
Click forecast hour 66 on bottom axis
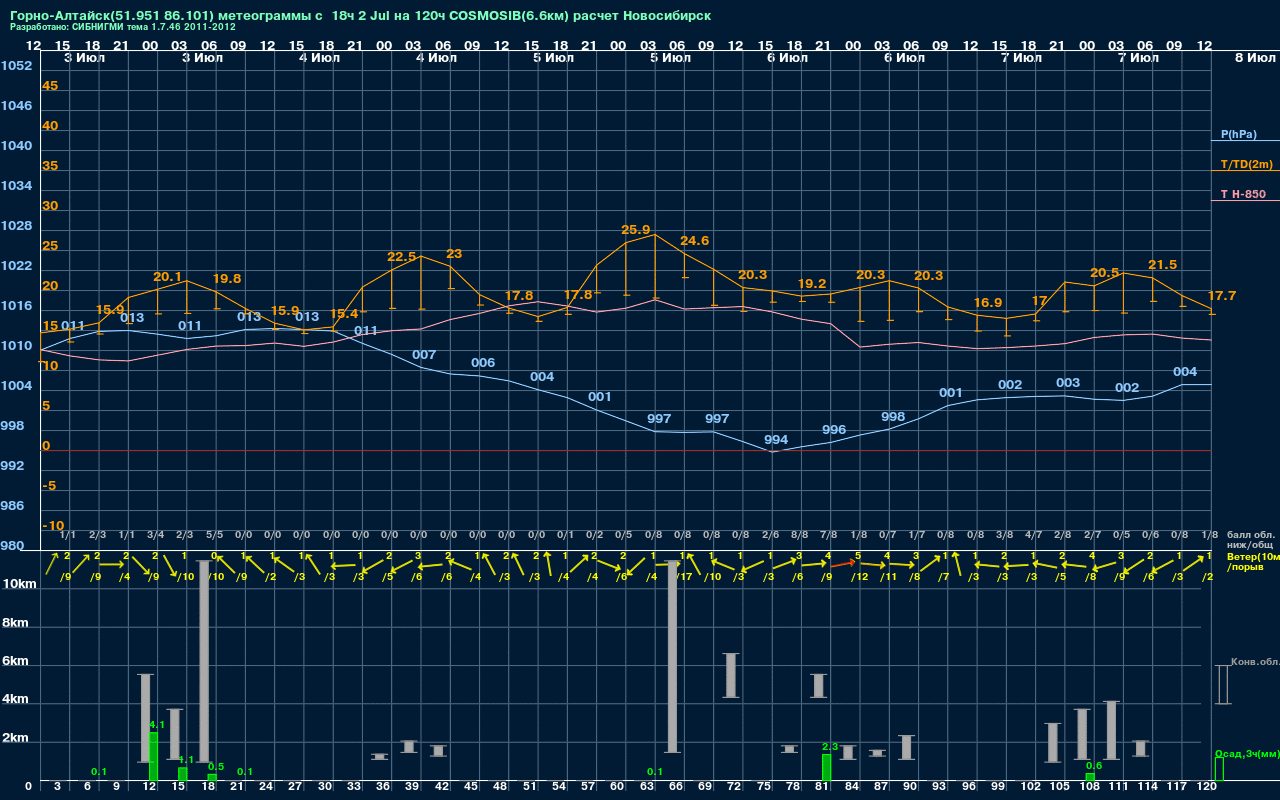click(x=675, y=788)
